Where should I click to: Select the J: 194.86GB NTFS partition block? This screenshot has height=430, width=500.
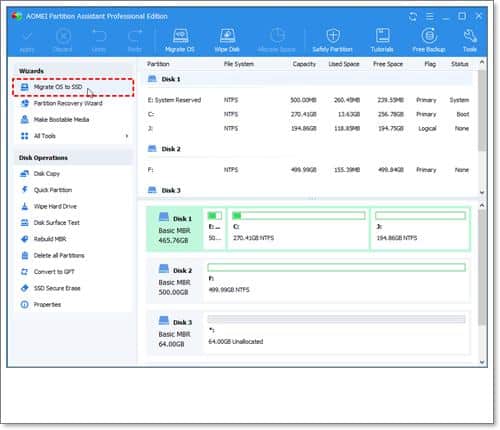[x=420, y=229]
